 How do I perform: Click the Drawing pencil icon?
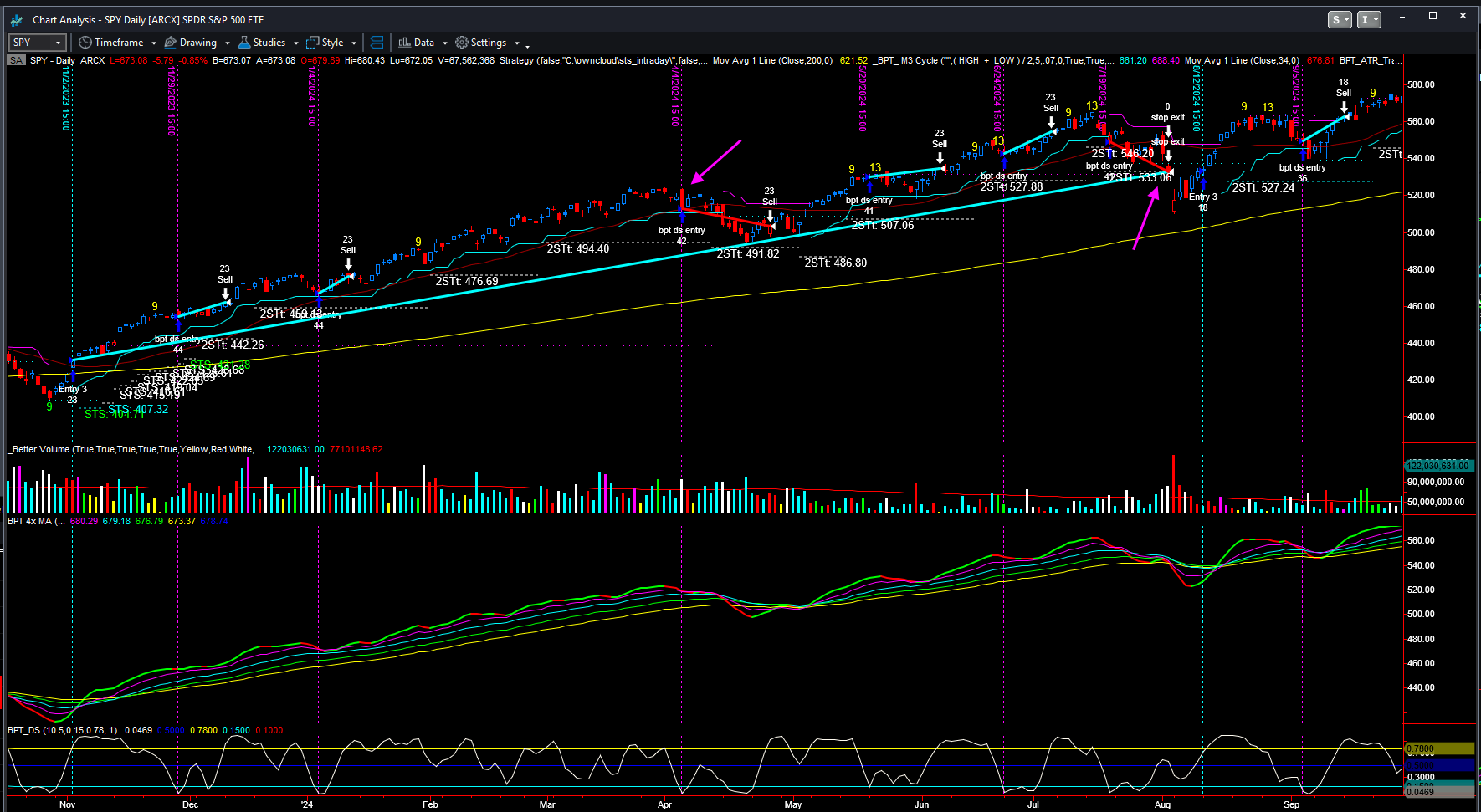click(x=171, y=43)
